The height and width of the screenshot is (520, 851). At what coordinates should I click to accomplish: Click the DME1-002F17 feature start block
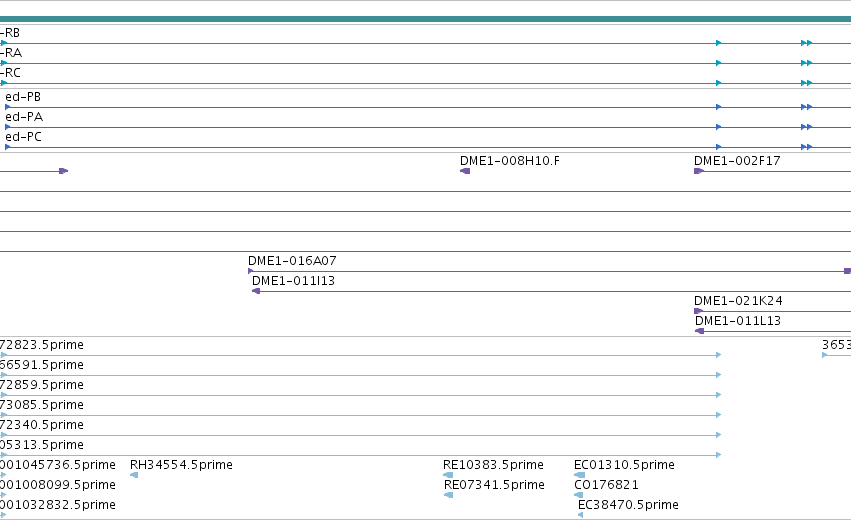point(698,171)
